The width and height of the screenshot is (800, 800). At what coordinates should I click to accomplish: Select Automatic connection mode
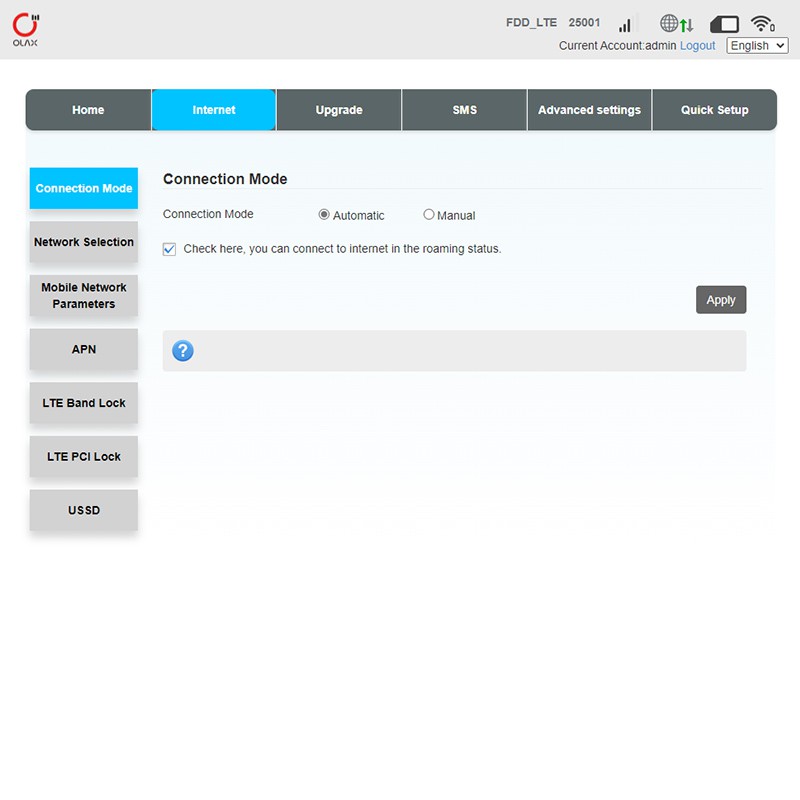[x=324, y=215]
